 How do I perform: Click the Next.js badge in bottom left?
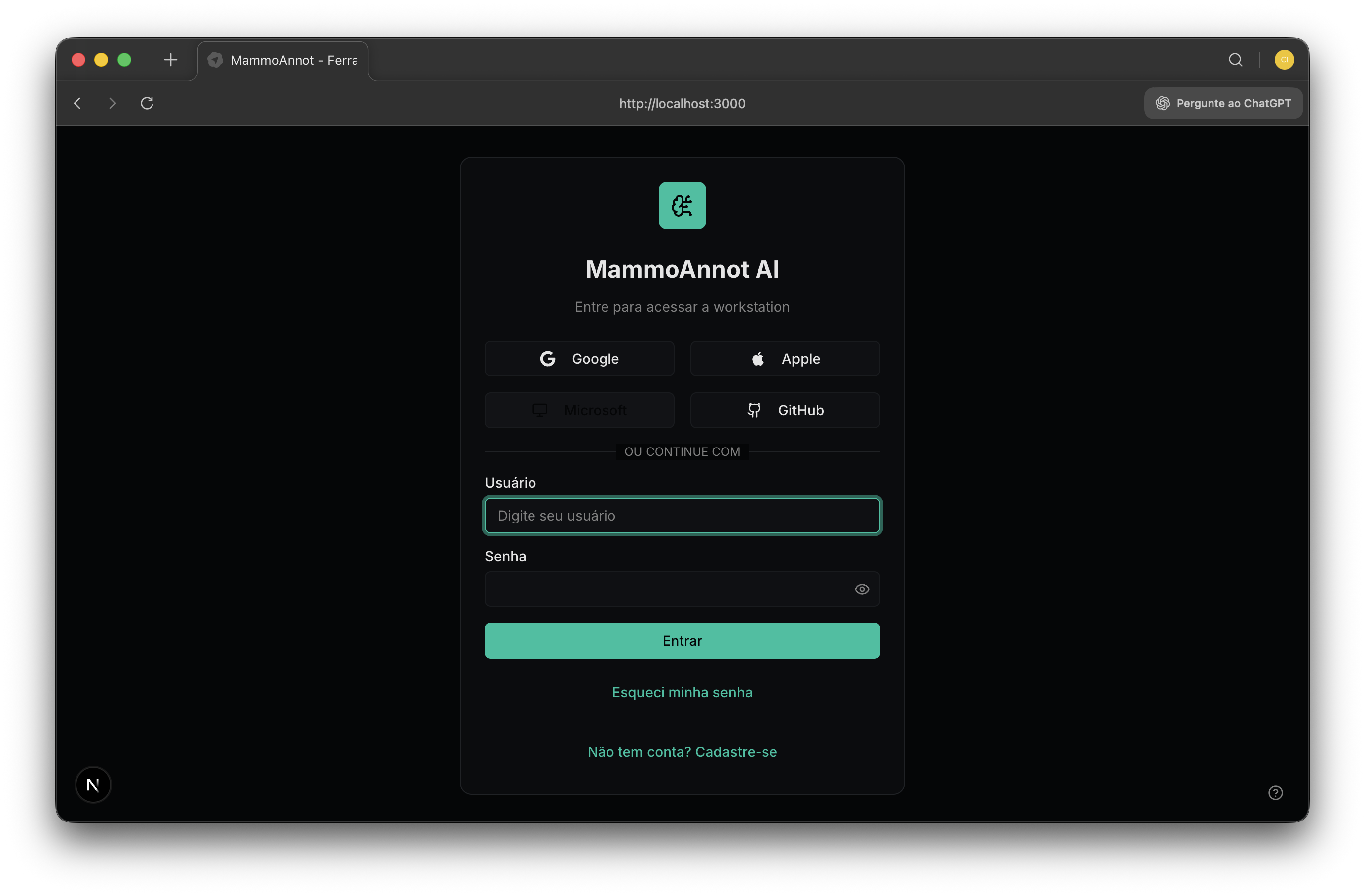click(x=93, y=785)
